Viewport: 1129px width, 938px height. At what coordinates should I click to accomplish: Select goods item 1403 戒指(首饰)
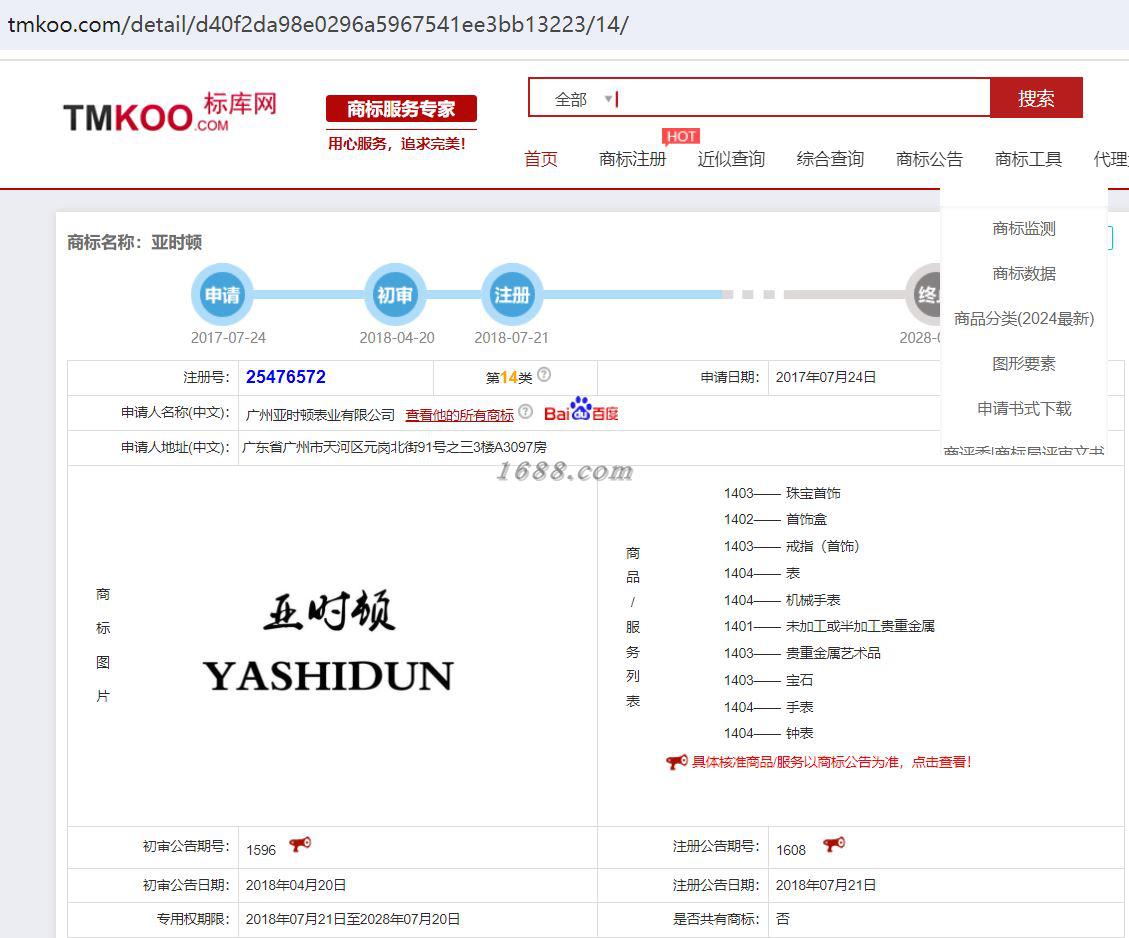click(x=791, y=546)
